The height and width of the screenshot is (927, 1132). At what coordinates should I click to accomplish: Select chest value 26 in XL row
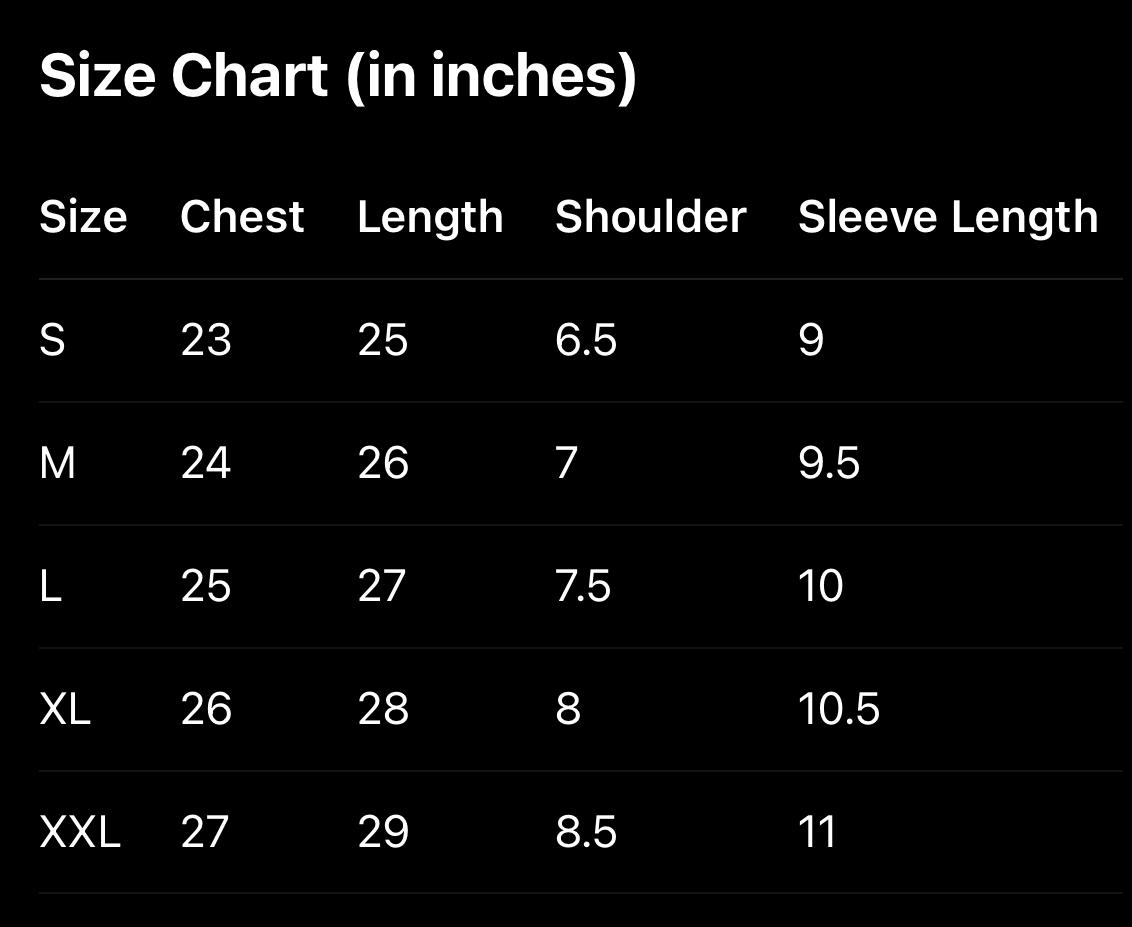point(206,709)
